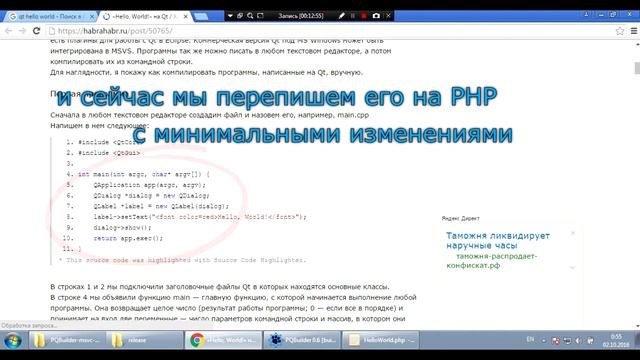Open the 'release' folder on taskbar
This screenshot has width=640, height=360.
[x=144, y=340]
